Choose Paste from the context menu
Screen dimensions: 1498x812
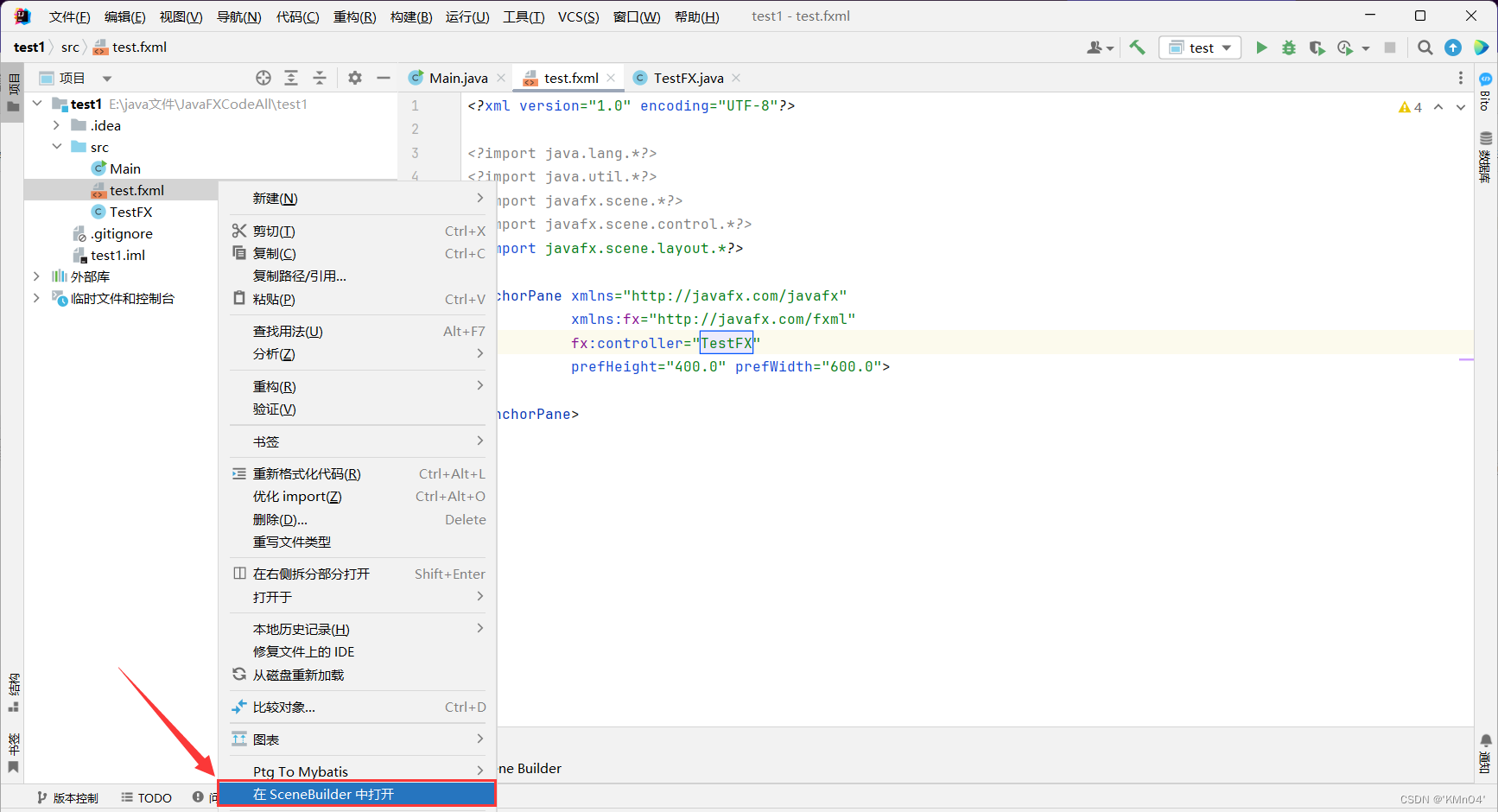coord(358,299)
